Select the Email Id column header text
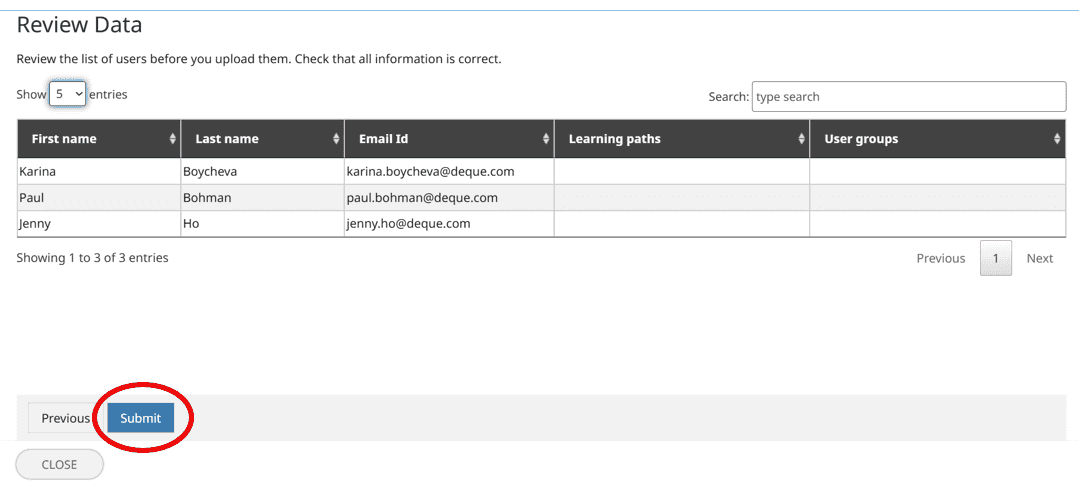This screenshot has width=1088, height=493. tap(383, 139)
